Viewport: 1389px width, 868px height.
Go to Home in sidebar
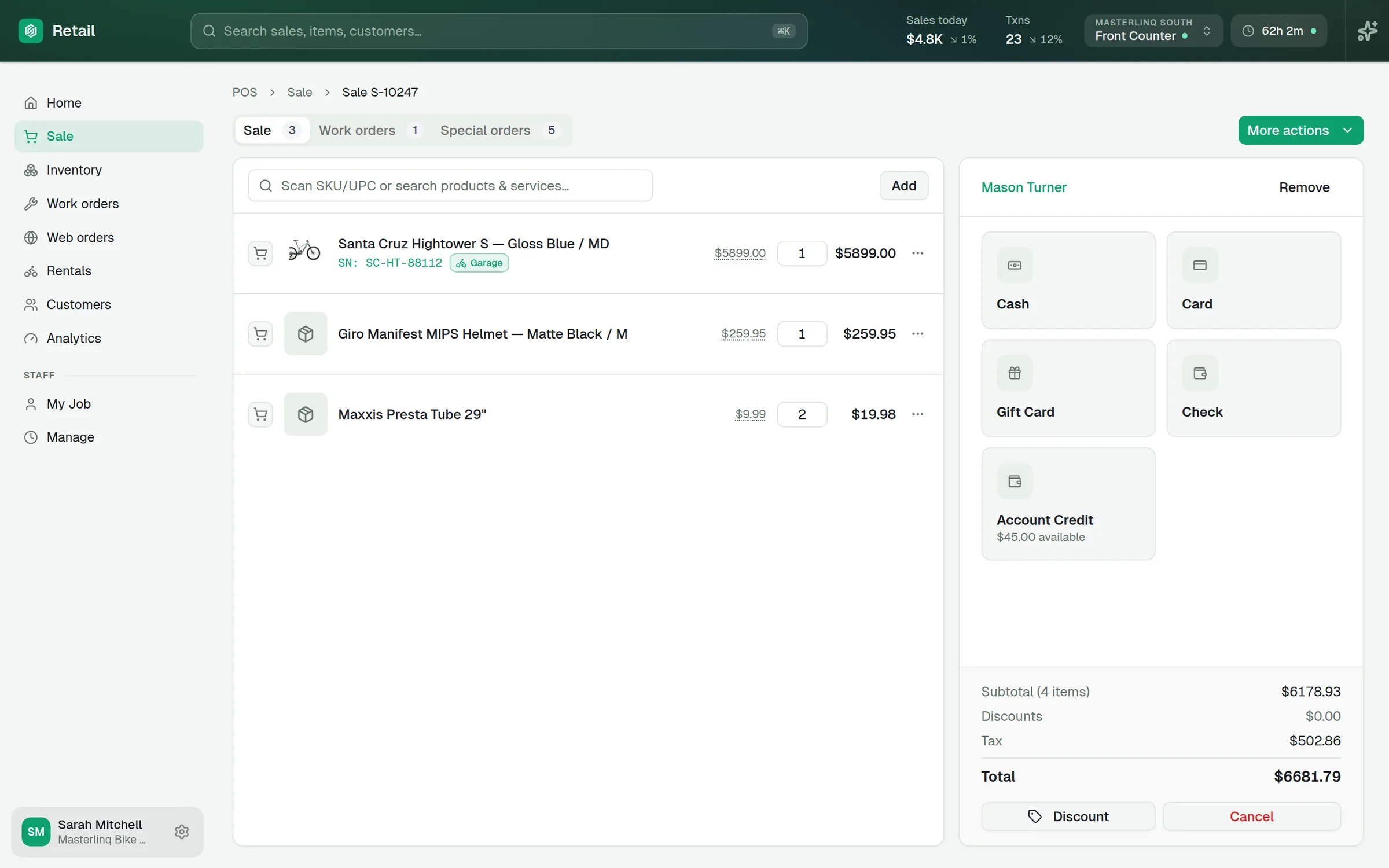pyautogui.click(x=109, y=103)
